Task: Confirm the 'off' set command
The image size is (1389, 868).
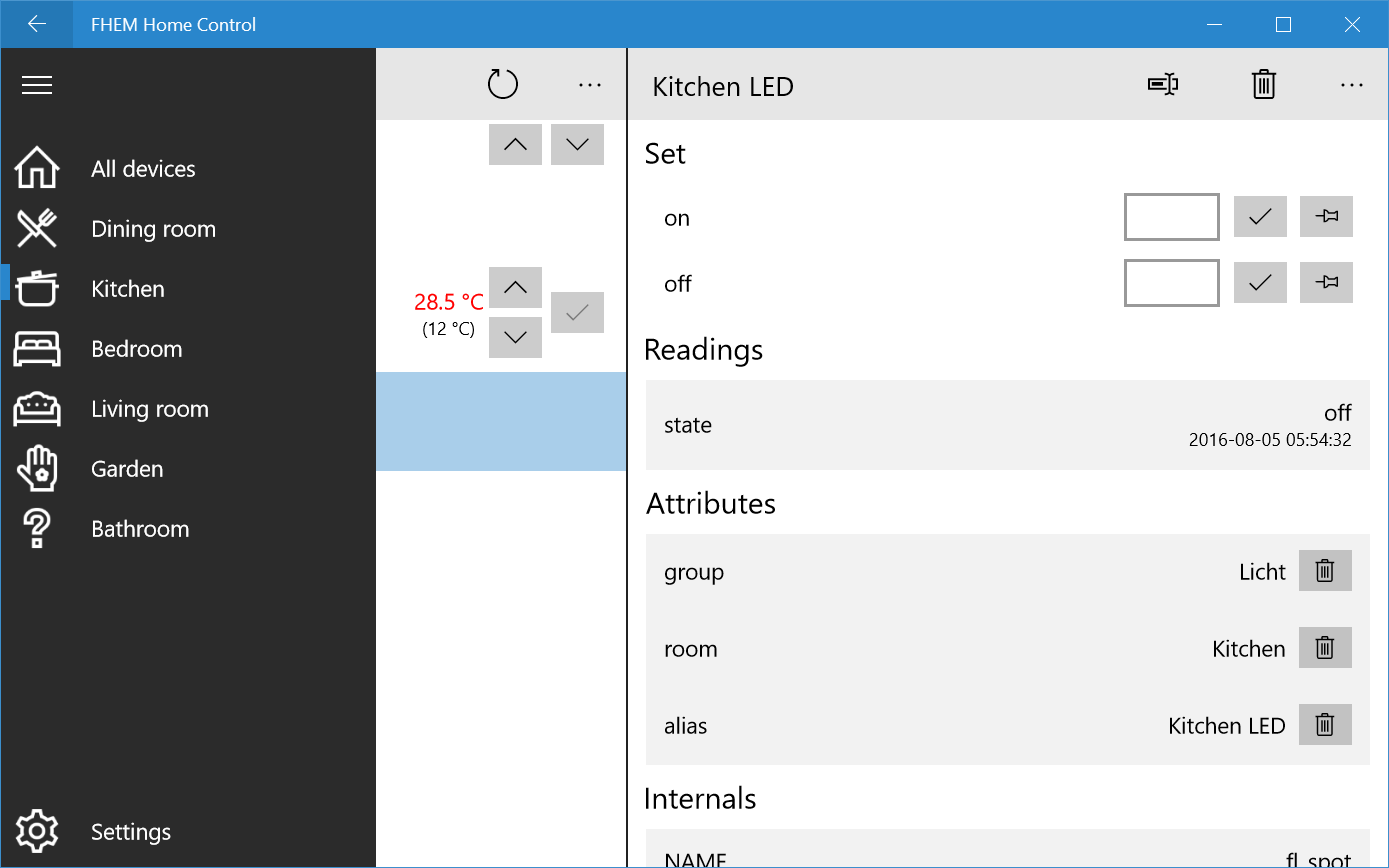Action: [x=1260, y=282]
